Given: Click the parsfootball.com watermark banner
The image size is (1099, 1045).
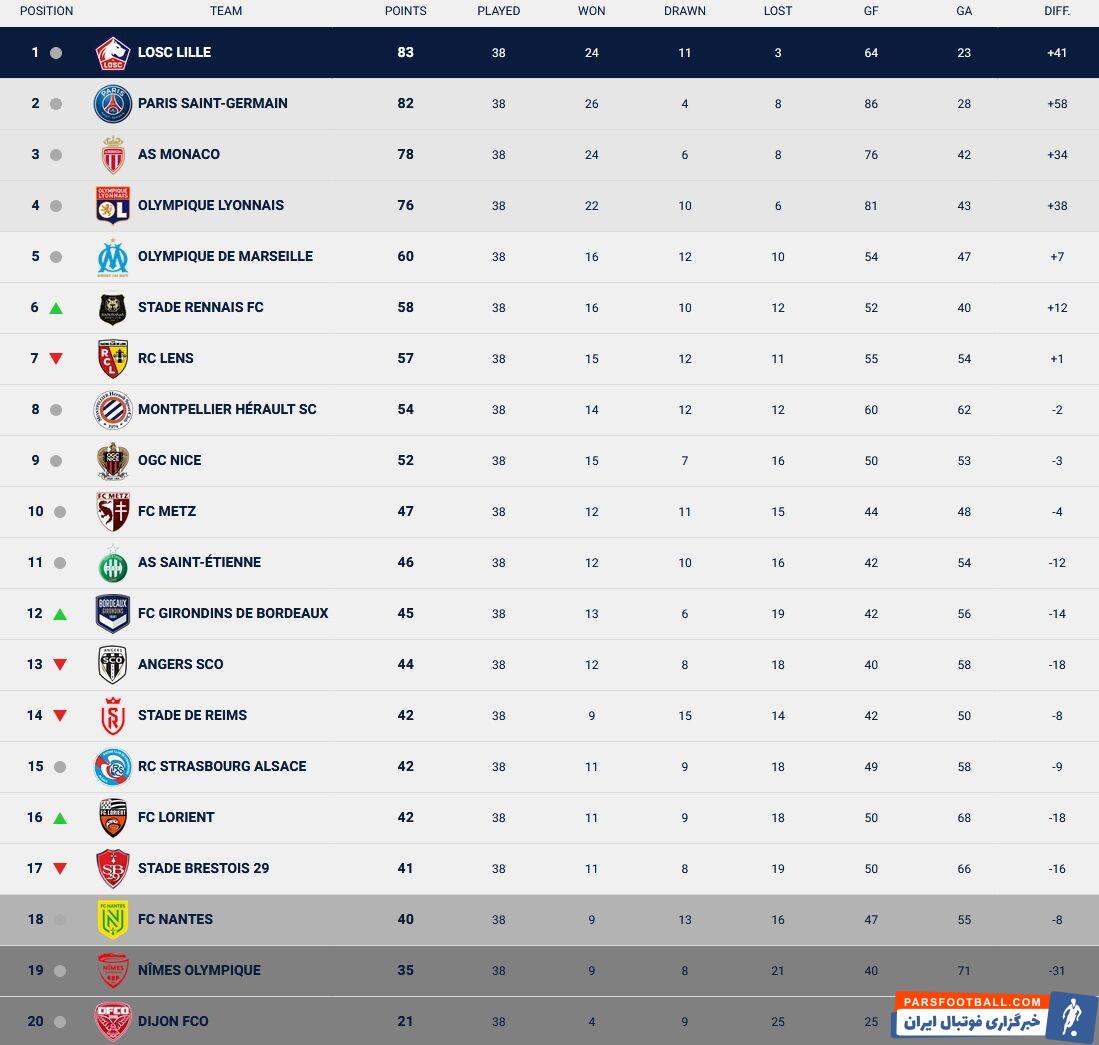Looking at the screenshot, I should (995, 1015).
